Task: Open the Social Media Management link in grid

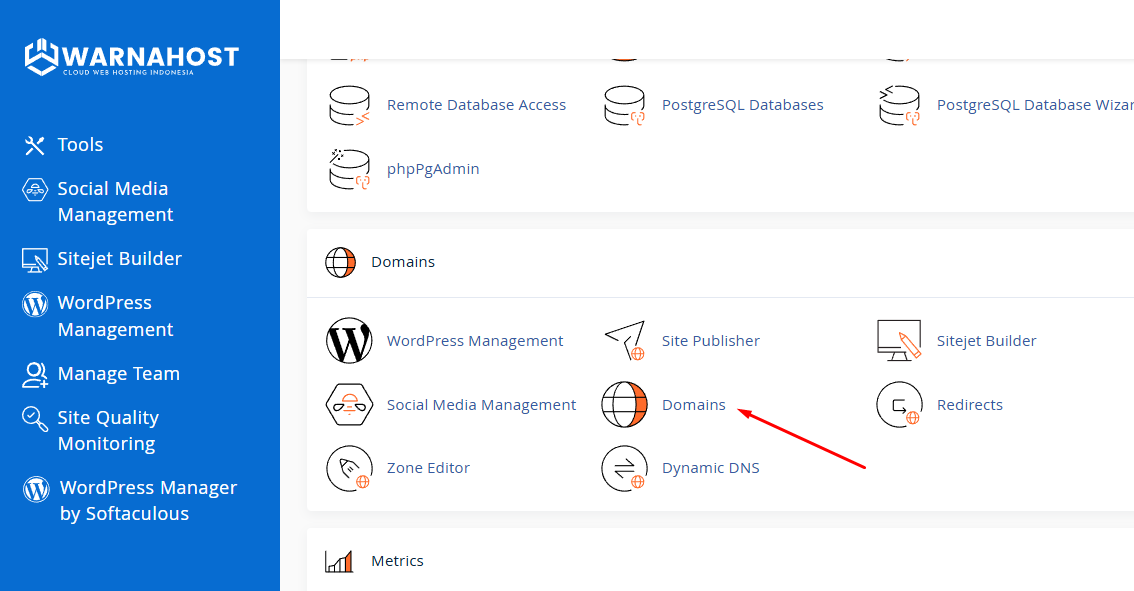Action: (x=481, y=405)
